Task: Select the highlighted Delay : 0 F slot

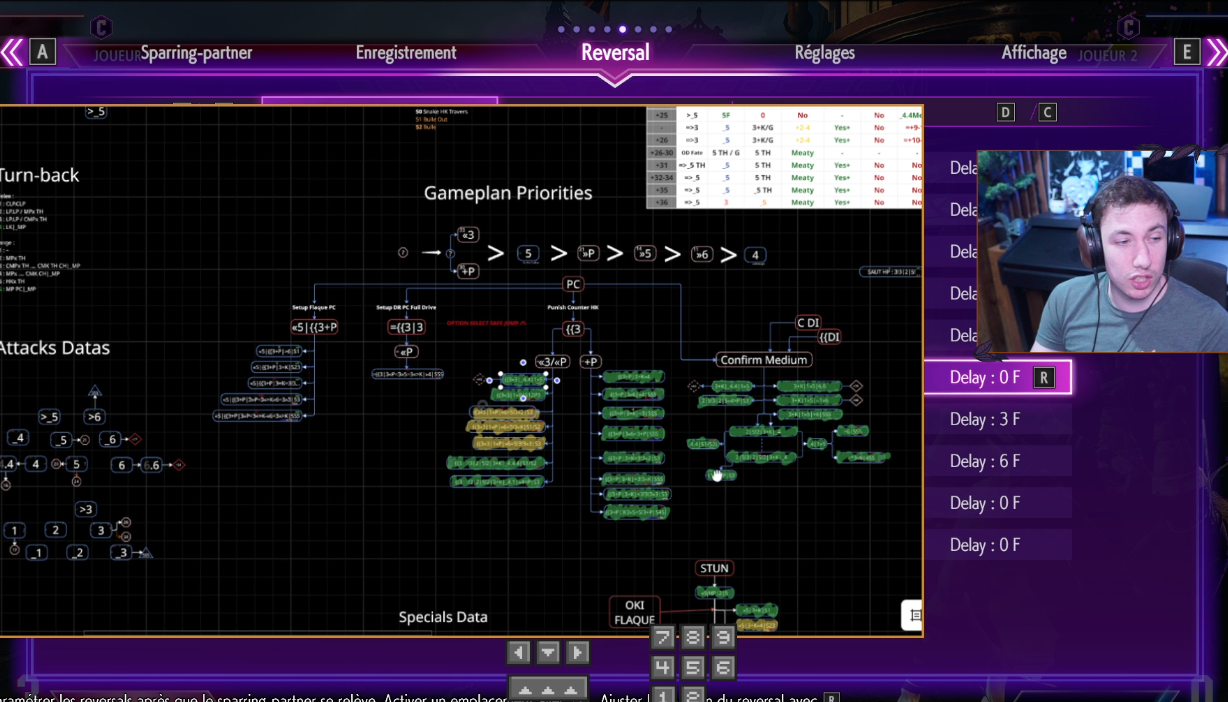Action: (x=997, y=377)
